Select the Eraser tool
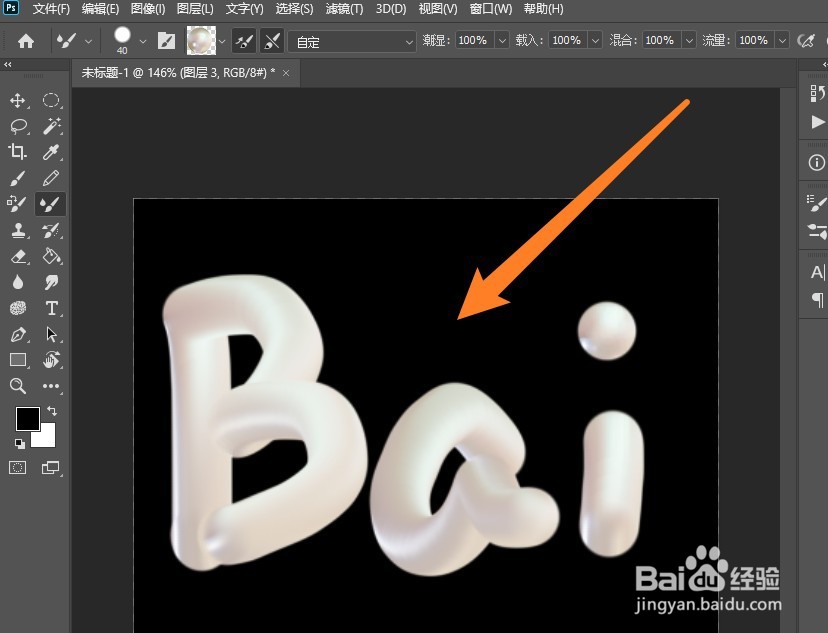 tap(18, 257)
